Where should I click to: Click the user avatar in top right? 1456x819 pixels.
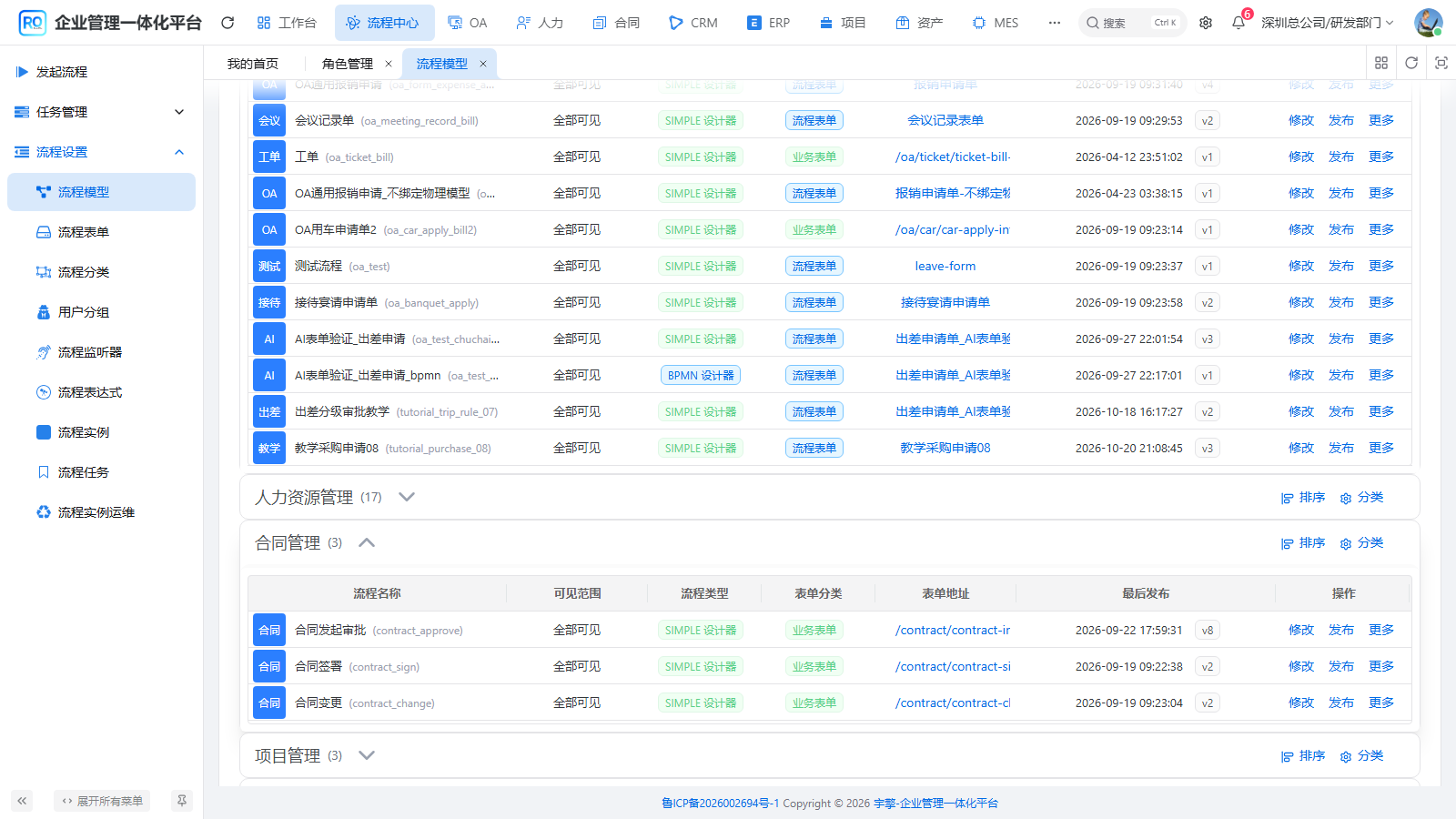click(1428, 23)
